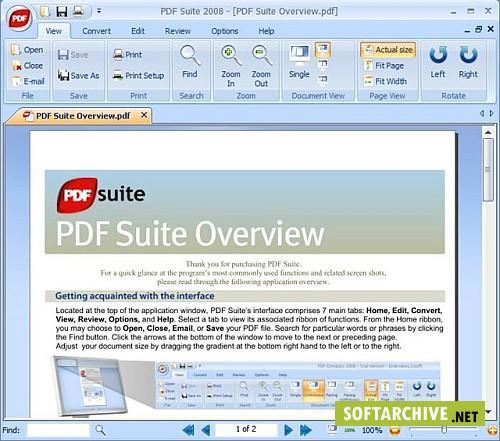Open the Review ribbon tab
This screenshot has width=500, height=441.
(177, 31)
